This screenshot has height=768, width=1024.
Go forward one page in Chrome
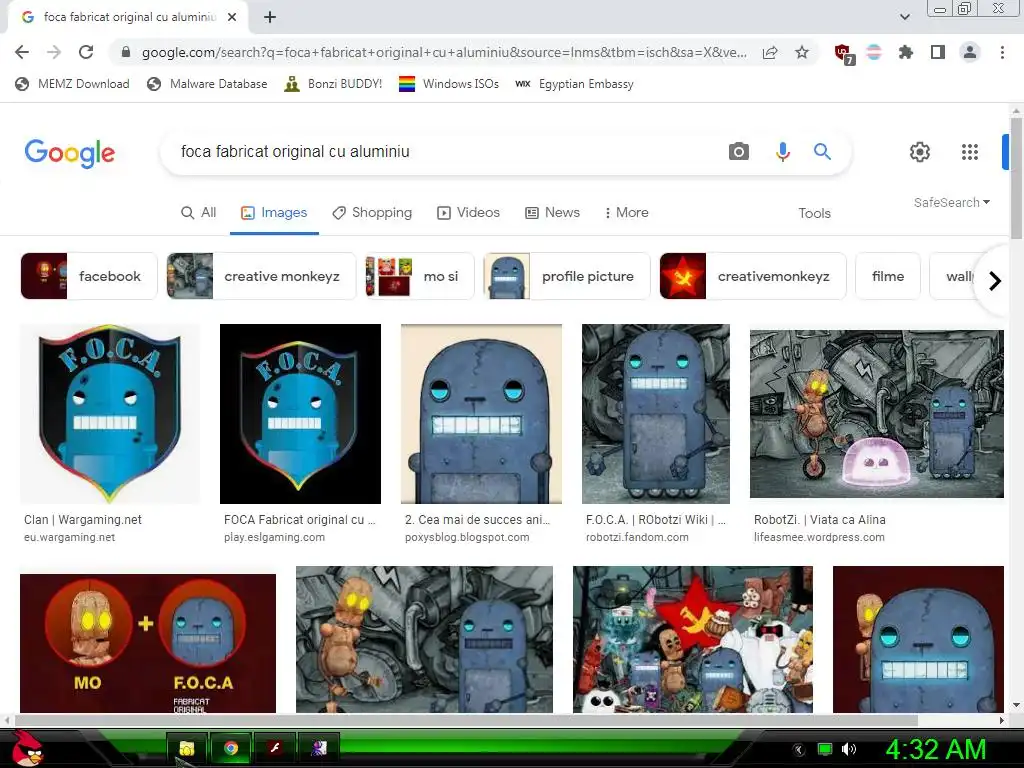[x=54, y=52]
